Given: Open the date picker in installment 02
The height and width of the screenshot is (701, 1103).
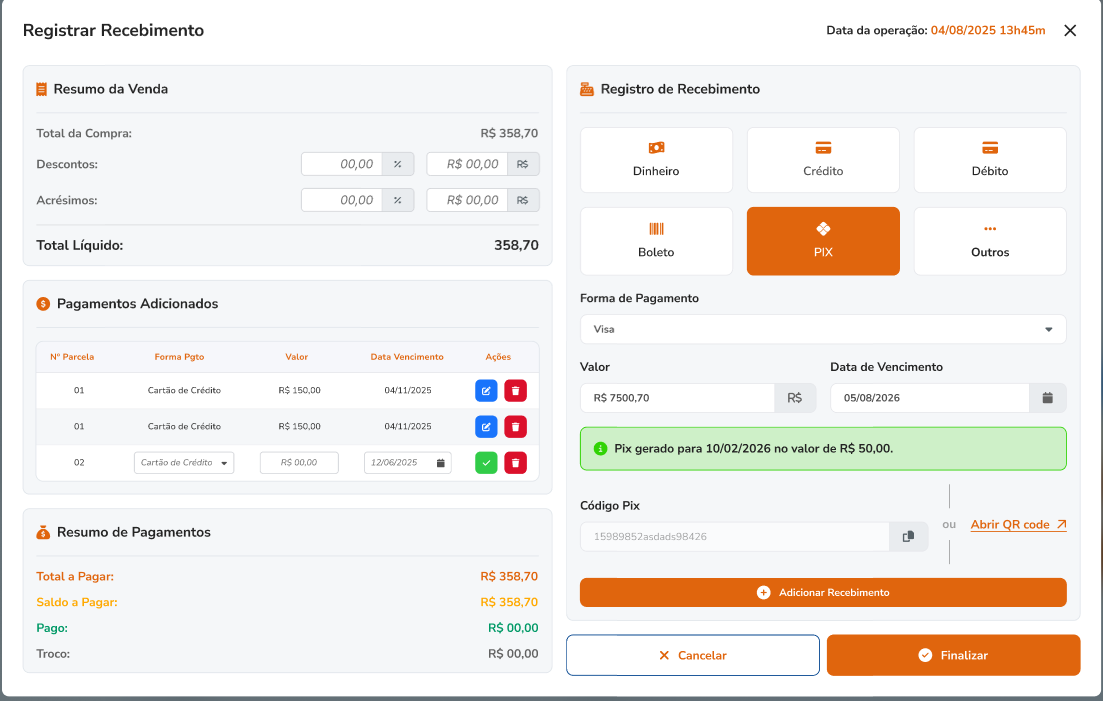Looking at the screenshot, I should tap(440, 463).
